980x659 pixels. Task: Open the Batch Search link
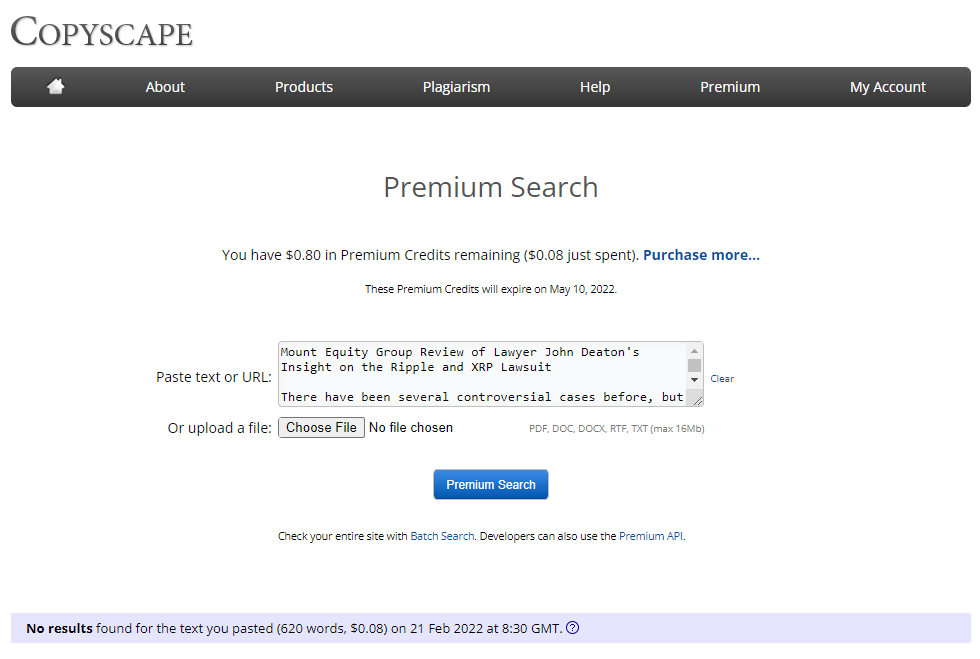(442, 536)
